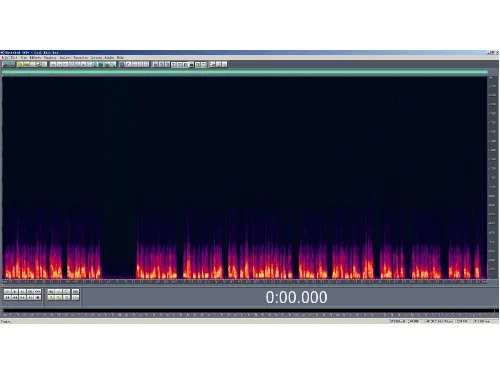Click the Zoom In Horizontally button
Screen dimensions: 500x375
[51, 292]
